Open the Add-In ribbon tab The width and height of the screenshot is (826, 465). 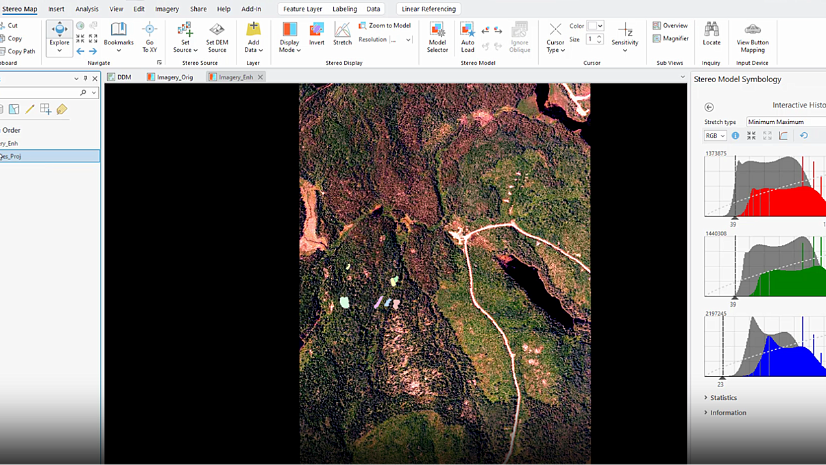(x=251, y=9)
